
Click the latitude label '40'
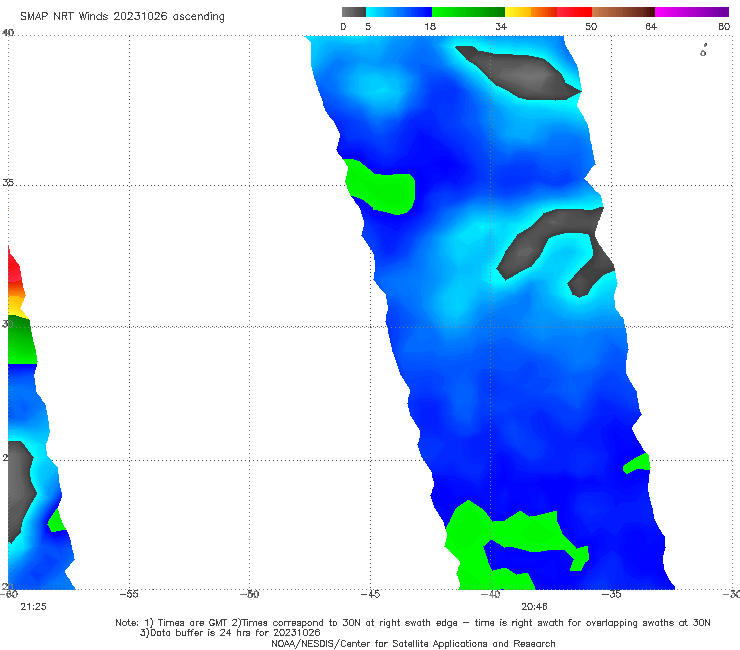[x=8, y=33]
